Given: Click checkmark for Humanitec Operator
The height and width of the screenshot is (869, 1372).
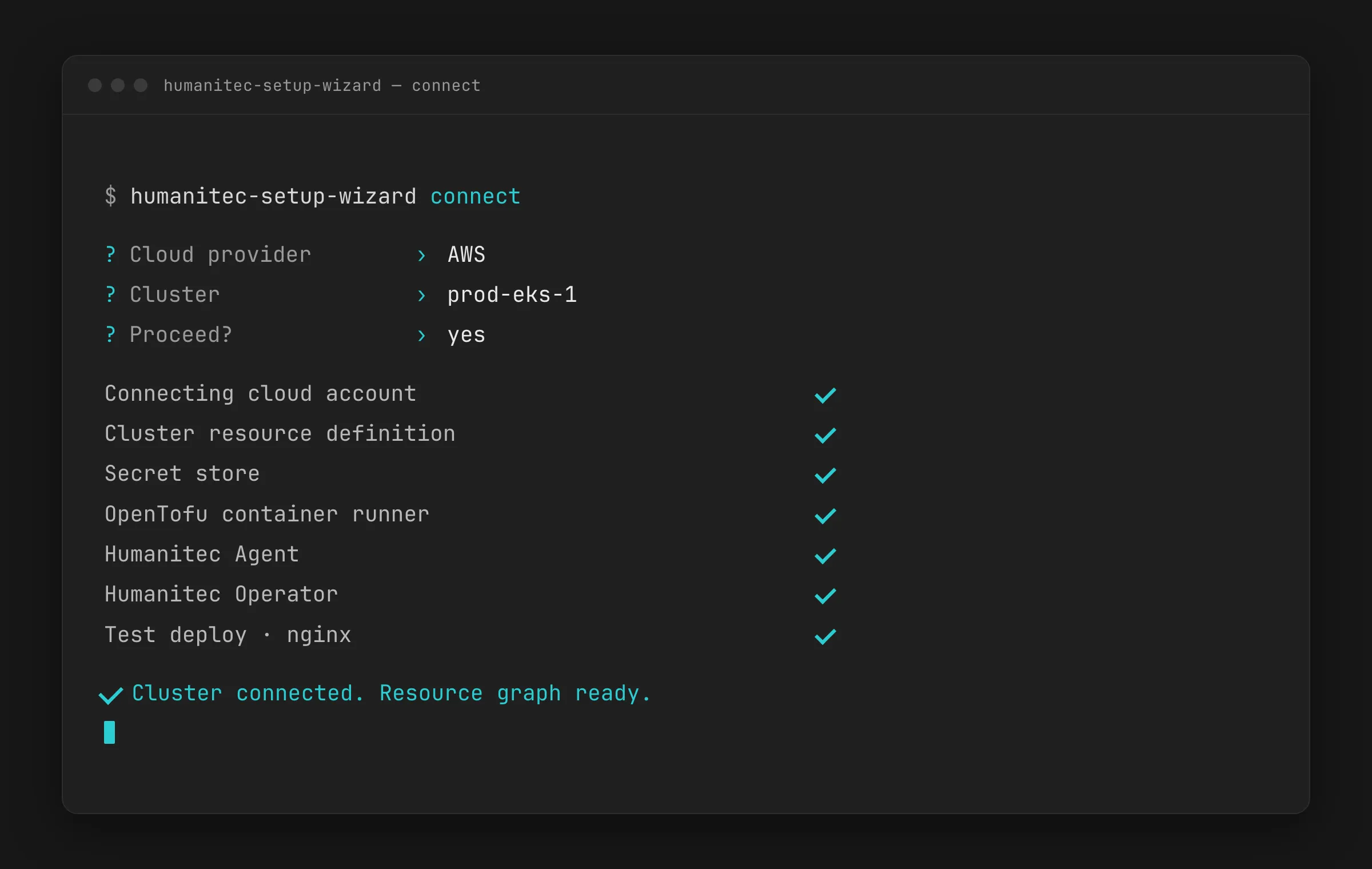Looking at the screenshot, I should [825, 596].
